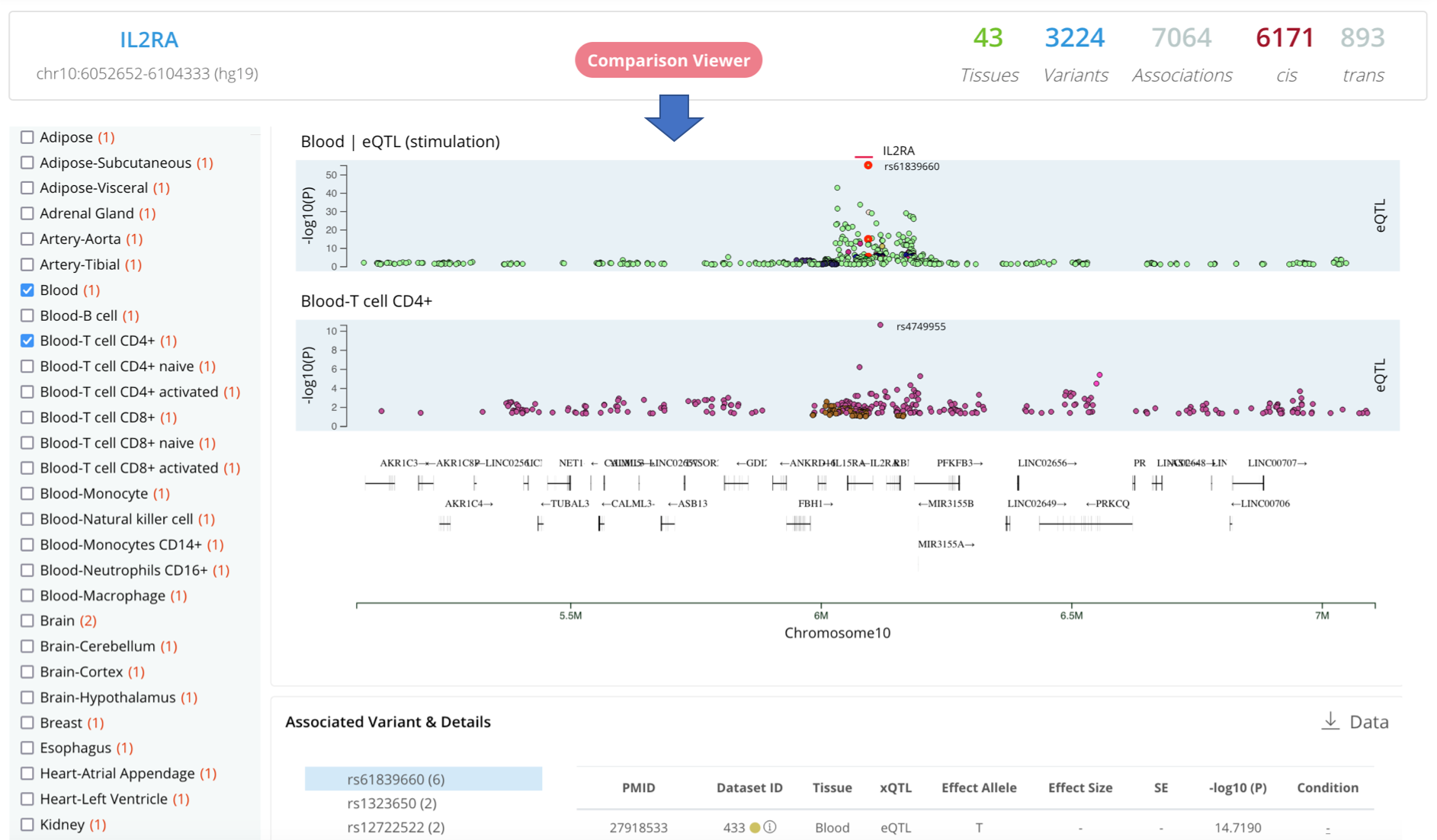Click the LINC00707 gene label
This screenshot has width=1437, height=840.
(1278, 463)
